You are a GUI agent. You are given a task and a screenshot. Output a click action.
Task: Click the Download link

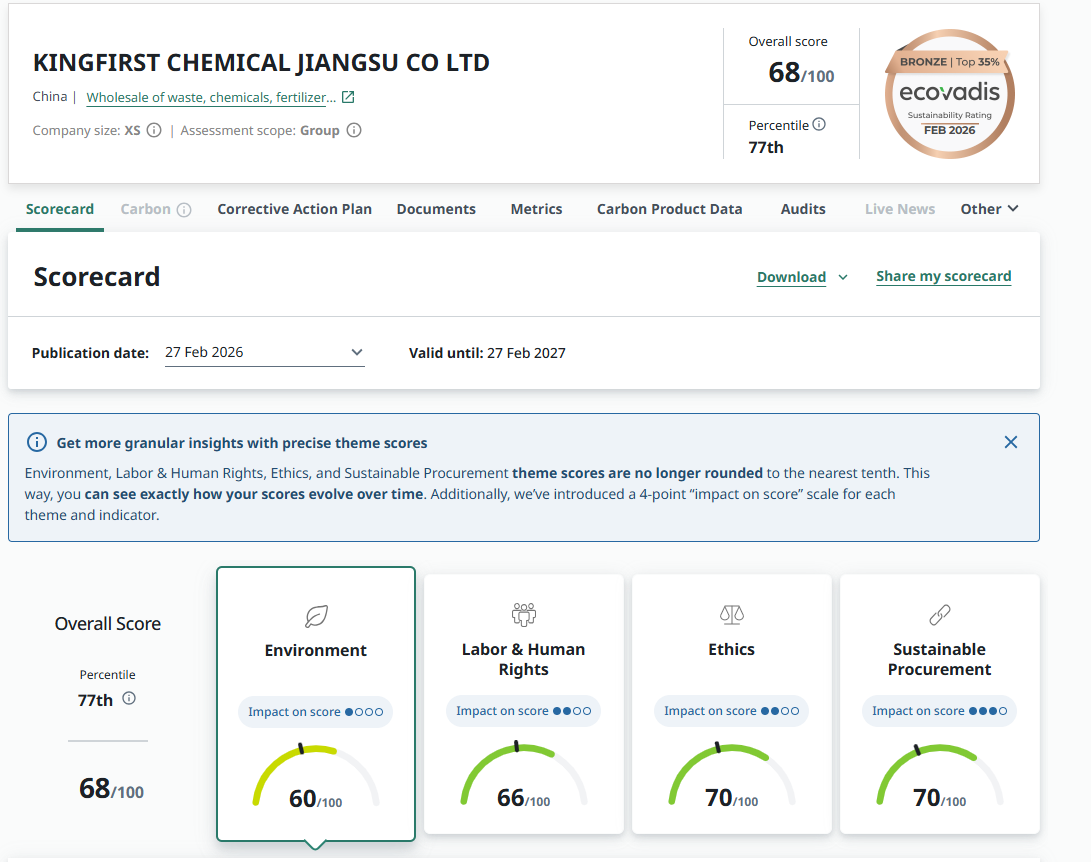coord(791,277)
